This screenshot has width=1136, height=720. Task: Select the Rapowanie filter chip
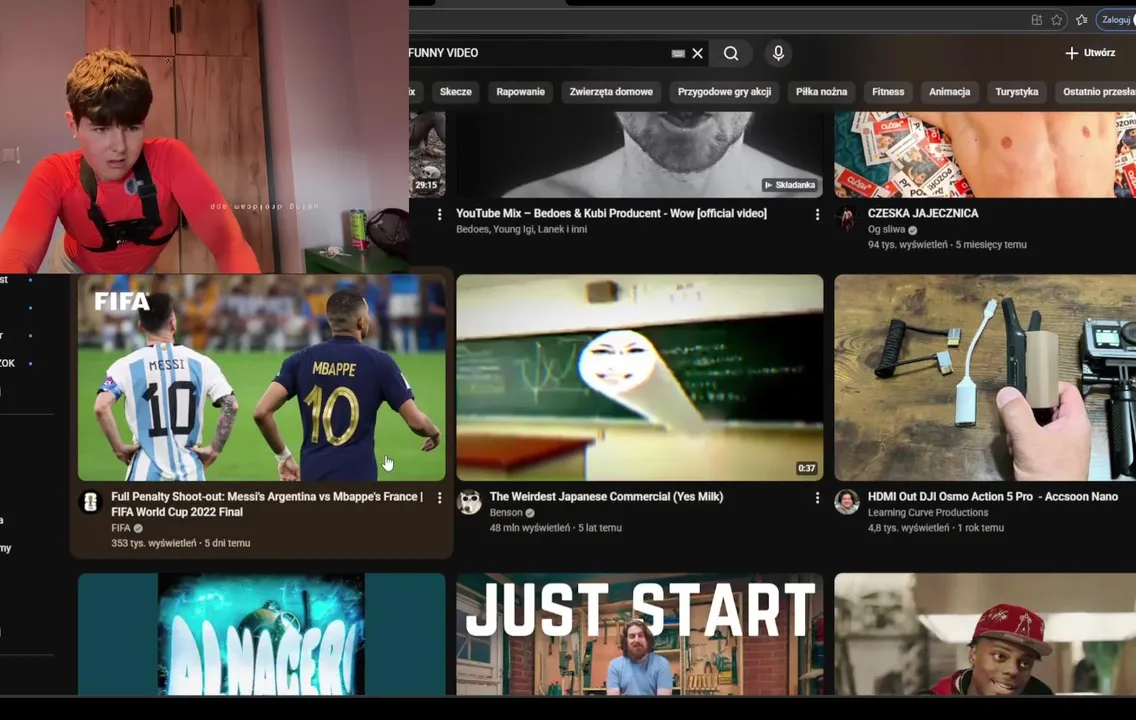point(520,91)
